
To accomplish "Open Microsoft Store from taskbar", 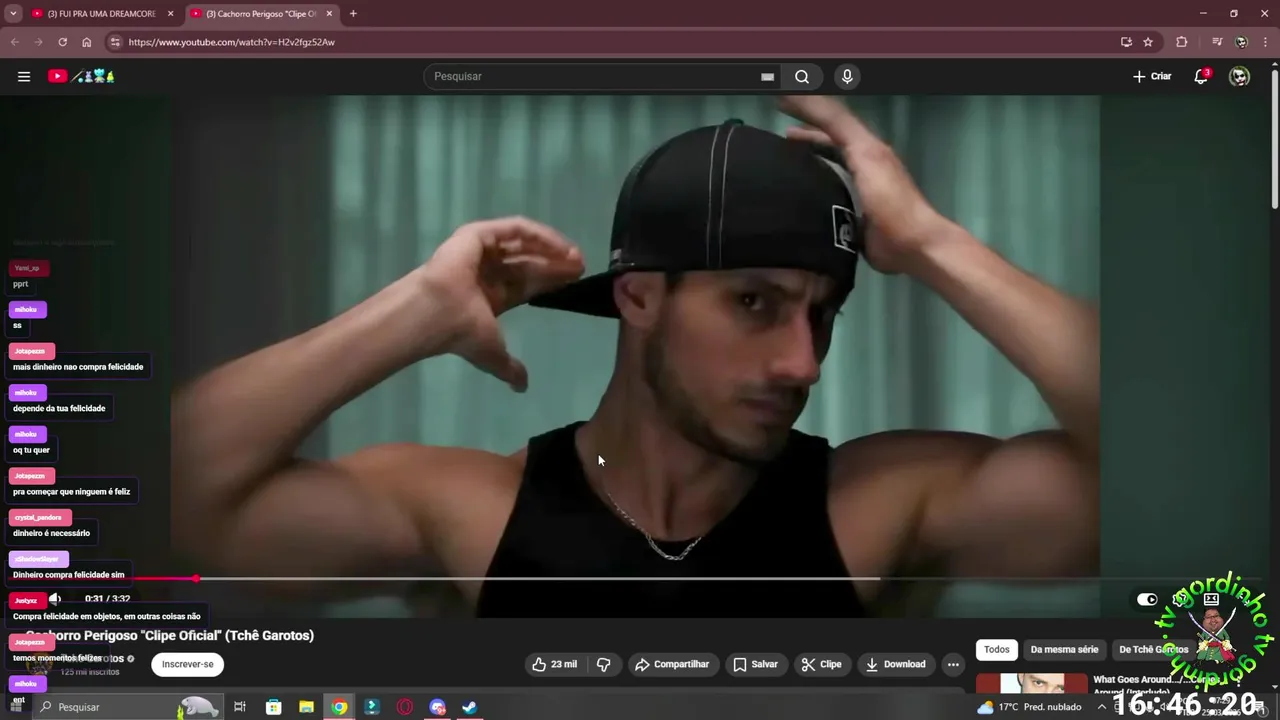I will (273, 707).
